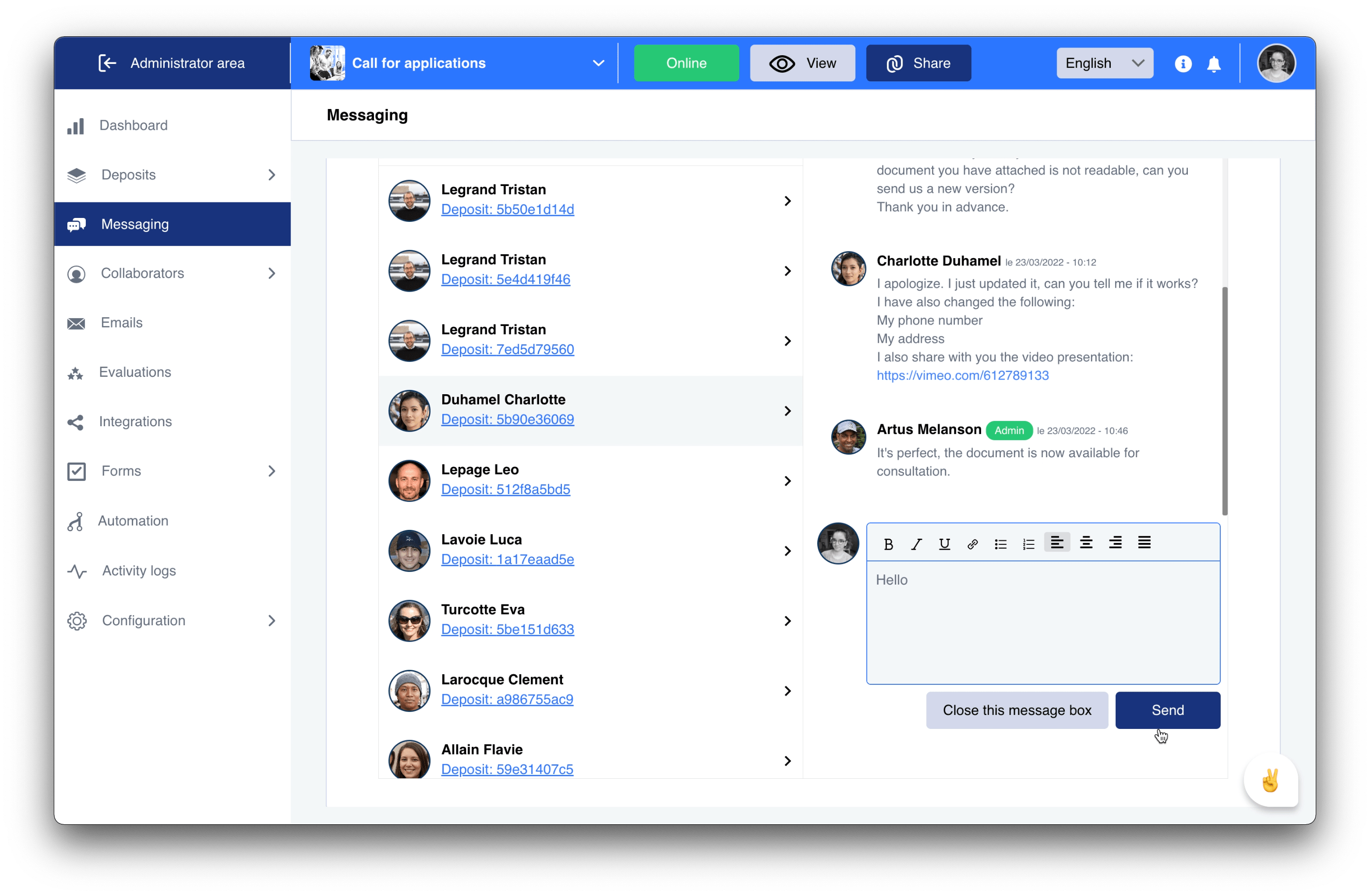This screenshot has width=1370, height=896.
Task: Toggle bold formatting in message editor
Action: pos(888,544)
